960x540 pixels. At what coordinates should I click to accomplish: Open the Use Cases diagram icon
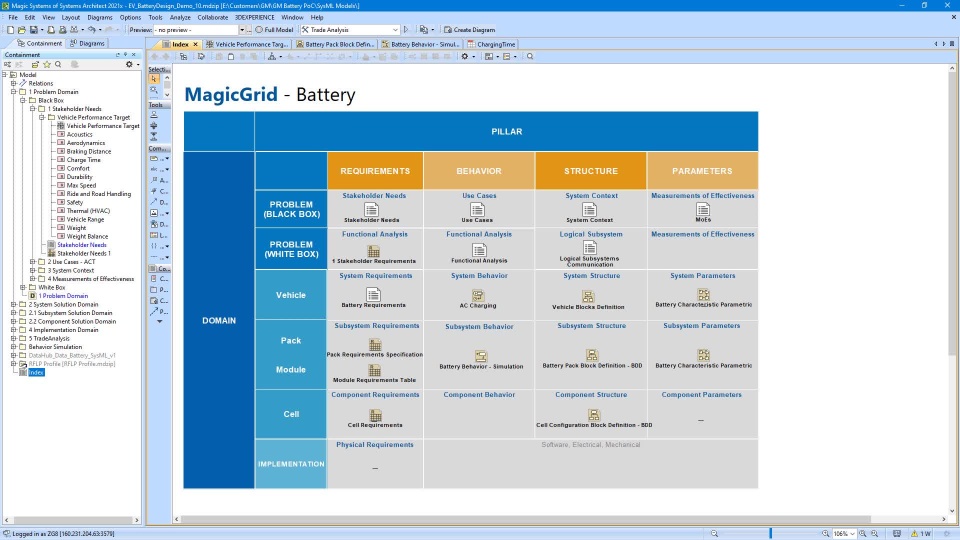[478, 209]
